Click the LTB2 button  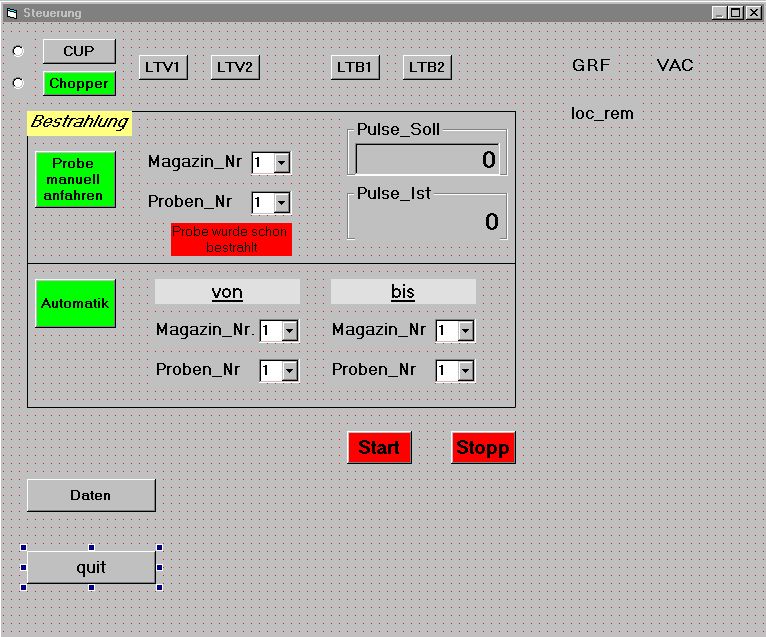[427, 67]
